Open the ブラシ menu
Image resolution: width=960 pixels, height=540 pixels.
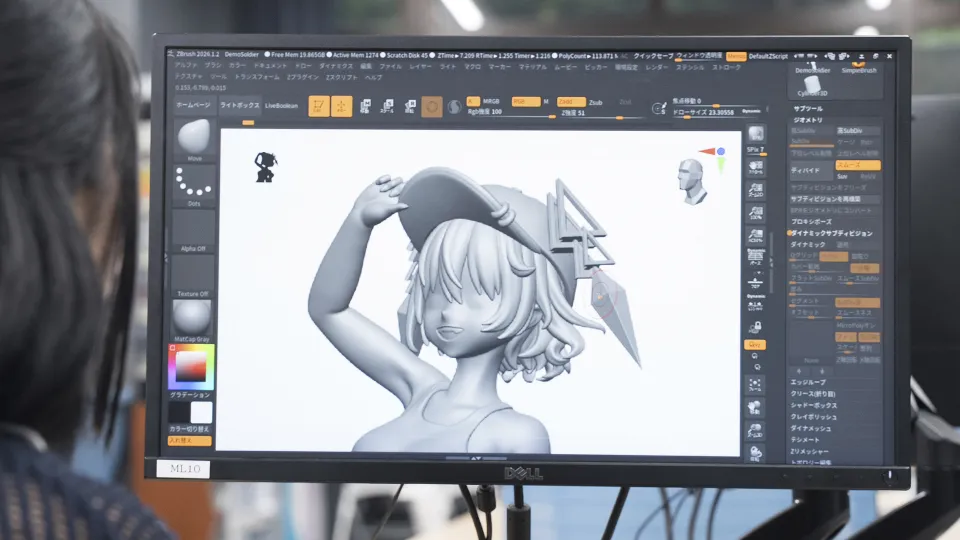click(212, 65)
